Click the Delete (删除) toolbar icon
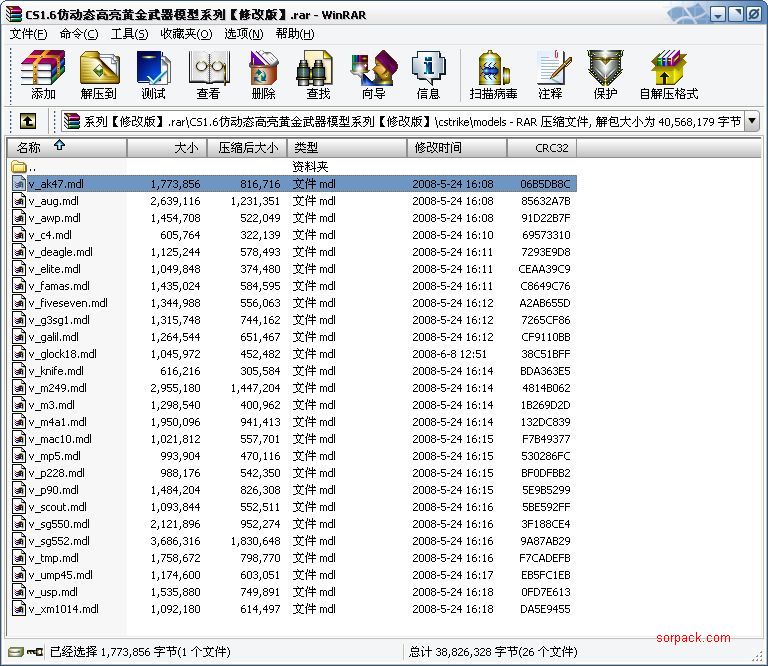This screenshot has height=666, width=768. 263,75
